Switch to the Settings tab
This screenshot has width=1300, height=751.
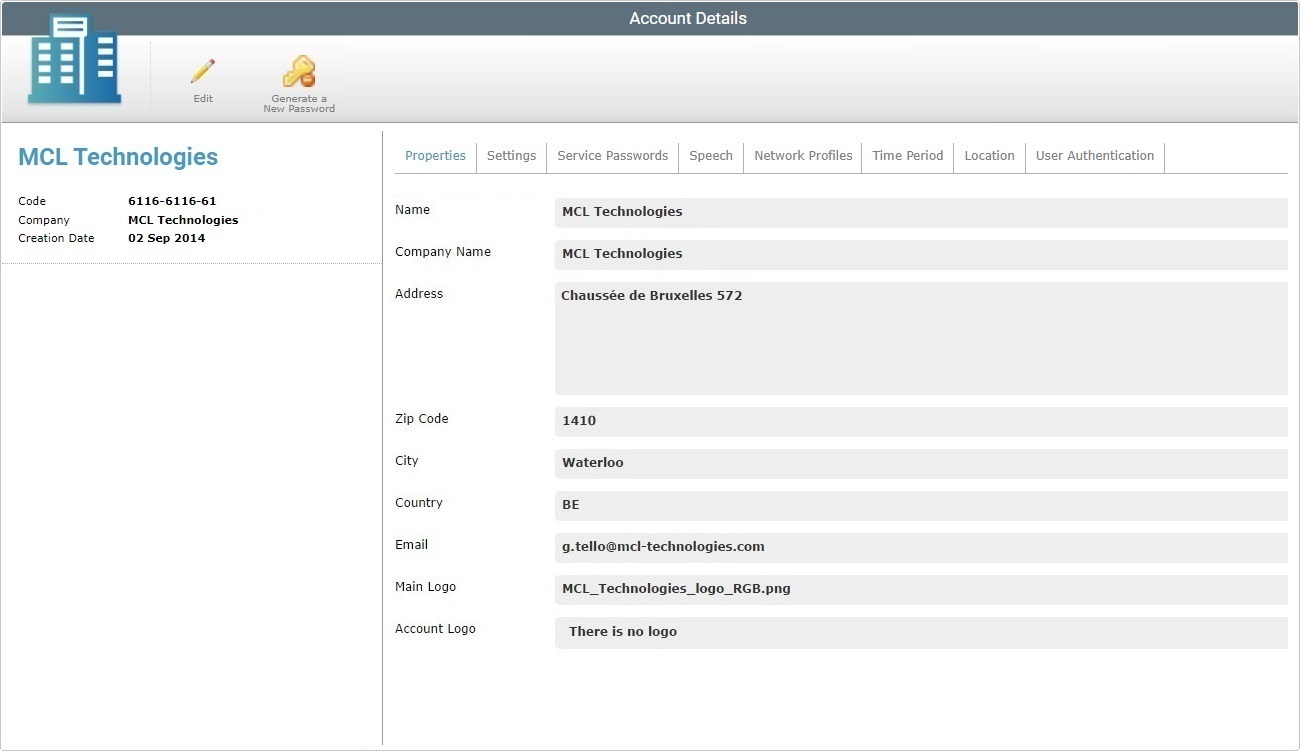pos(511,156)
